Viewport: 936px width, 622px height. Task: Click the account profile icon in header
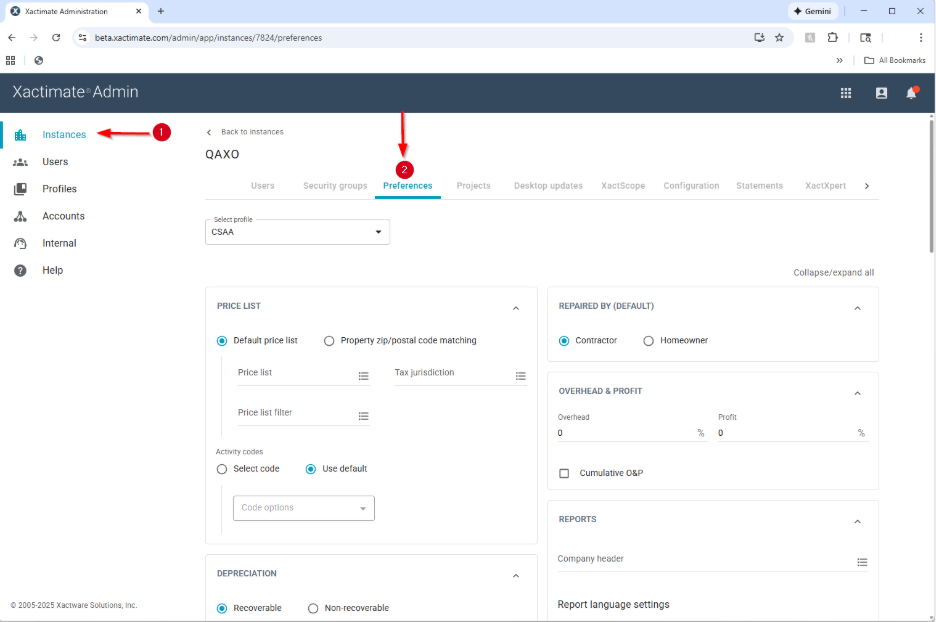coord(881,93)
